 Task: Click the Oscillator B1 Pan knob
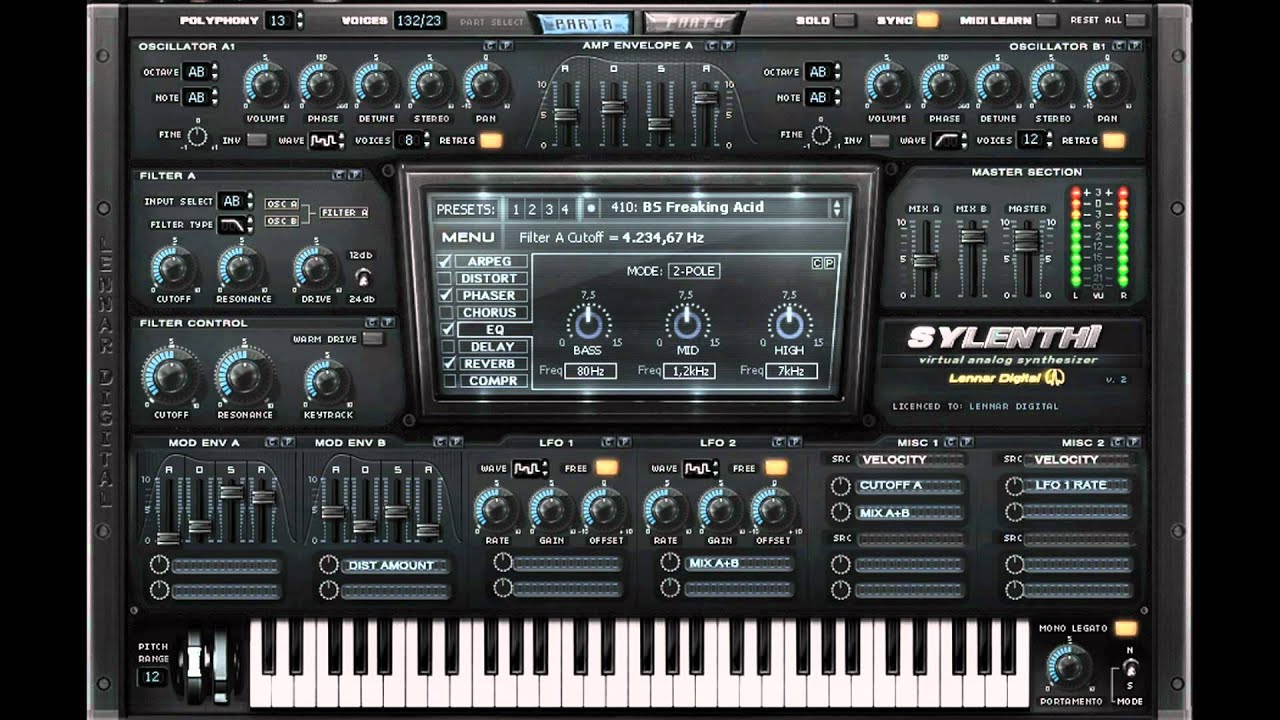[x=1107, y=85]
